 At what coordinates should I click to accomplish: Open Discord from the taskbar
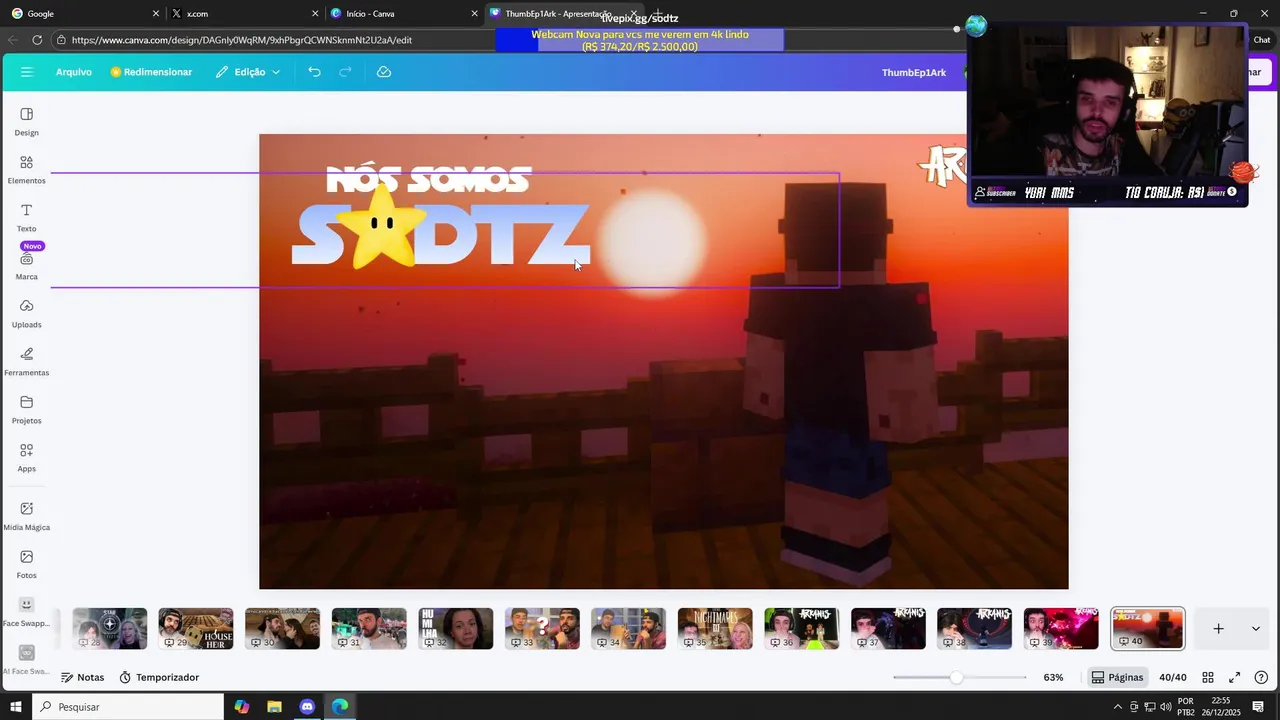click(307, 706)
